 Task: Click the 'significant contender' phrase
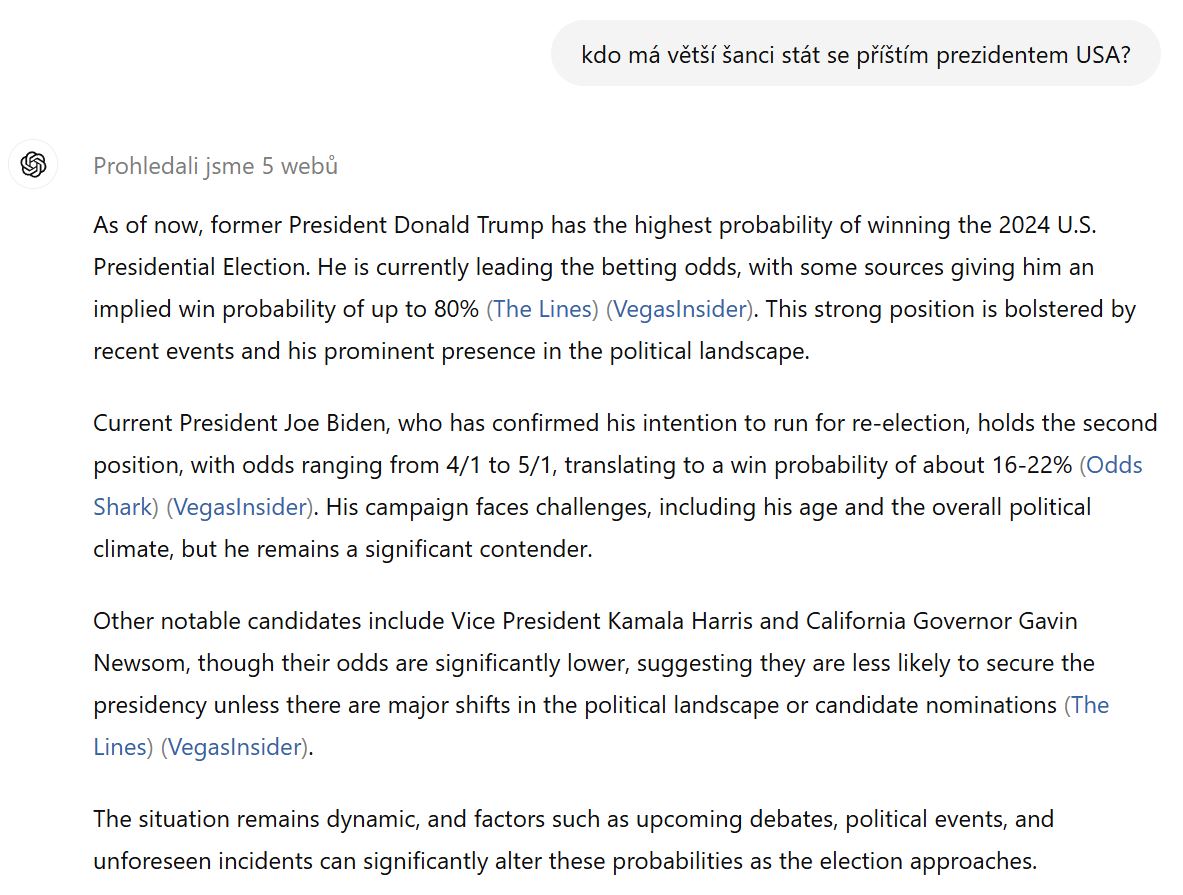[478, 549]
